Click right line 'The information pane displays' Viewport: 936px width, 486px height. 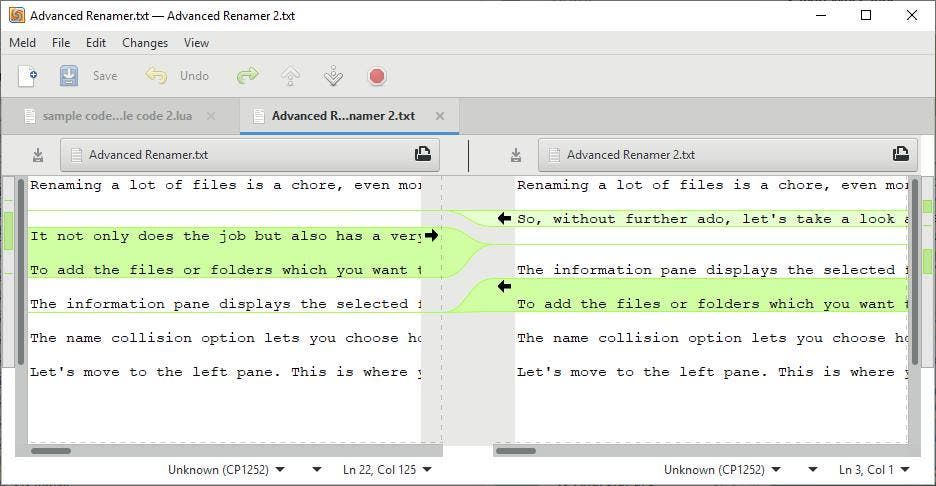click(713, 270)
